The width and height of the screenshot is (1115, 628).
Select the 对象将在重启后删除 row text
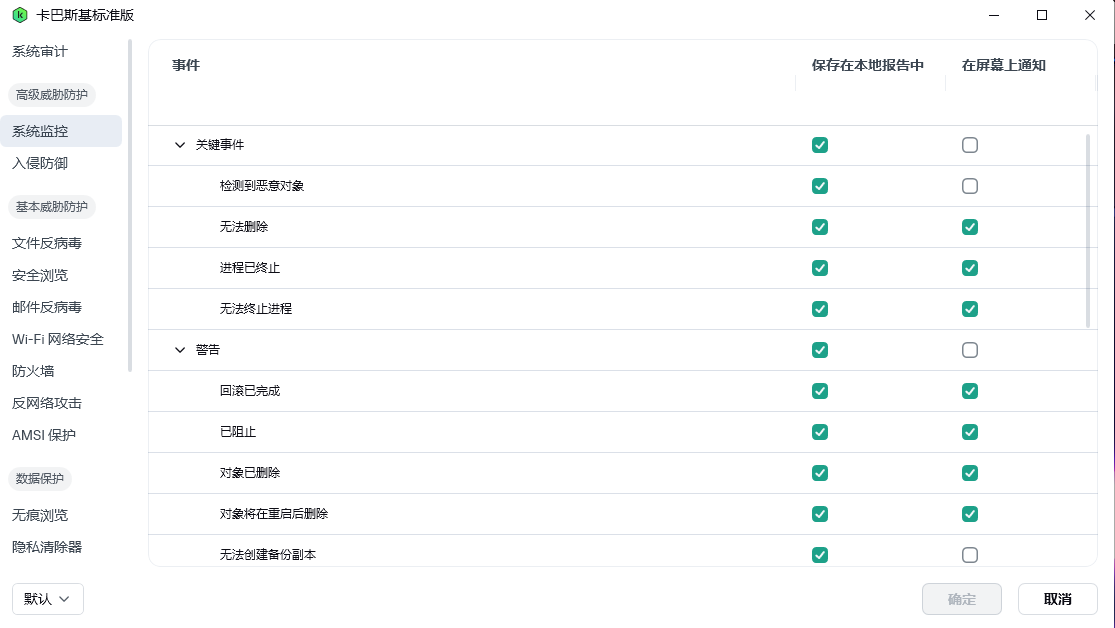(274, 514)
